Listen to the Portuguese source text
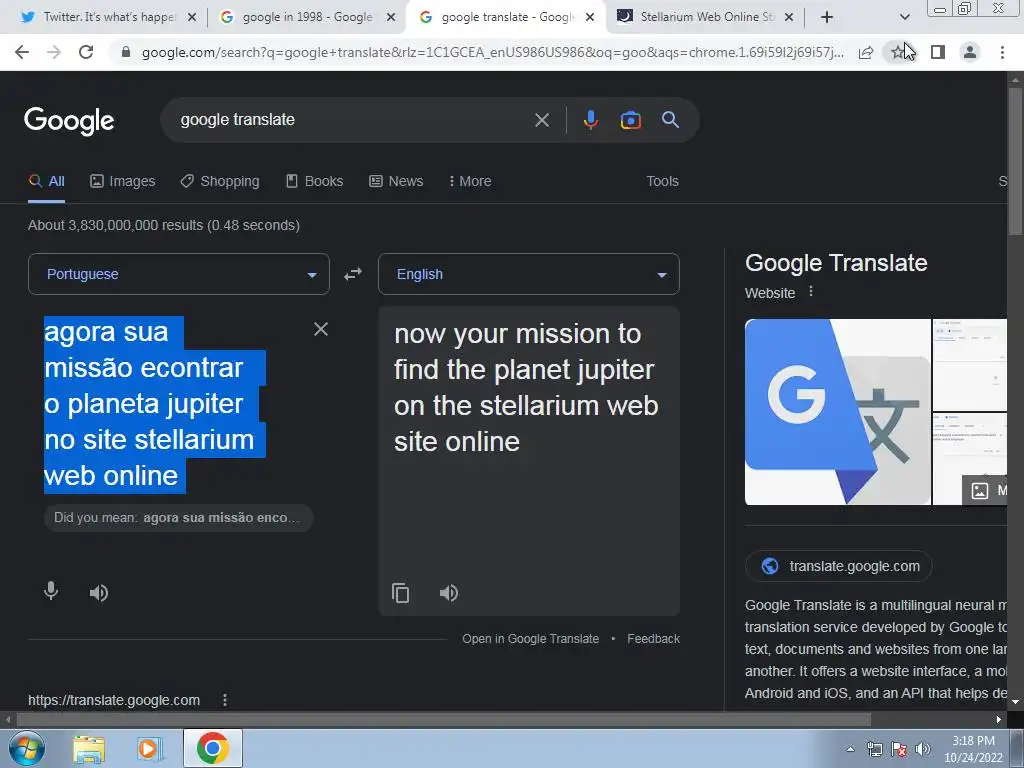1024x768 pixels. [x=99, y=593]
